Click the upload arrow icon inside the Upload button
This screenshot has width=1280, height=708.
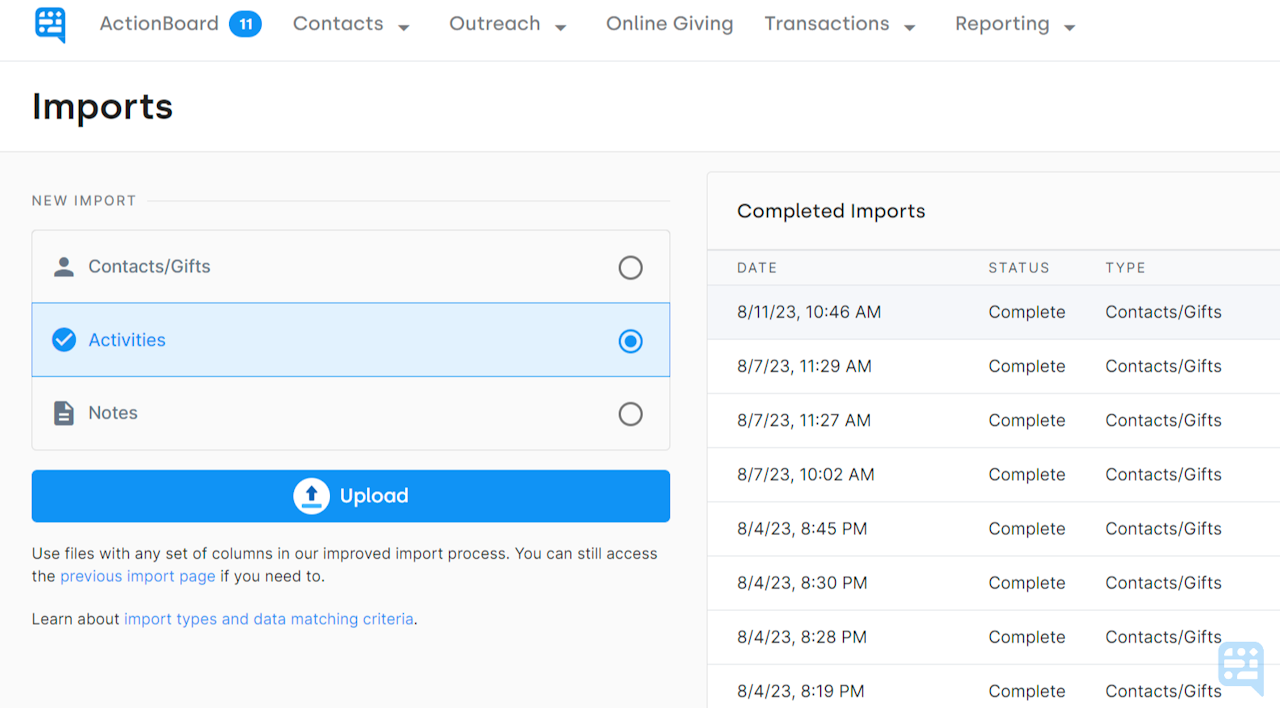tap(311, 495)
